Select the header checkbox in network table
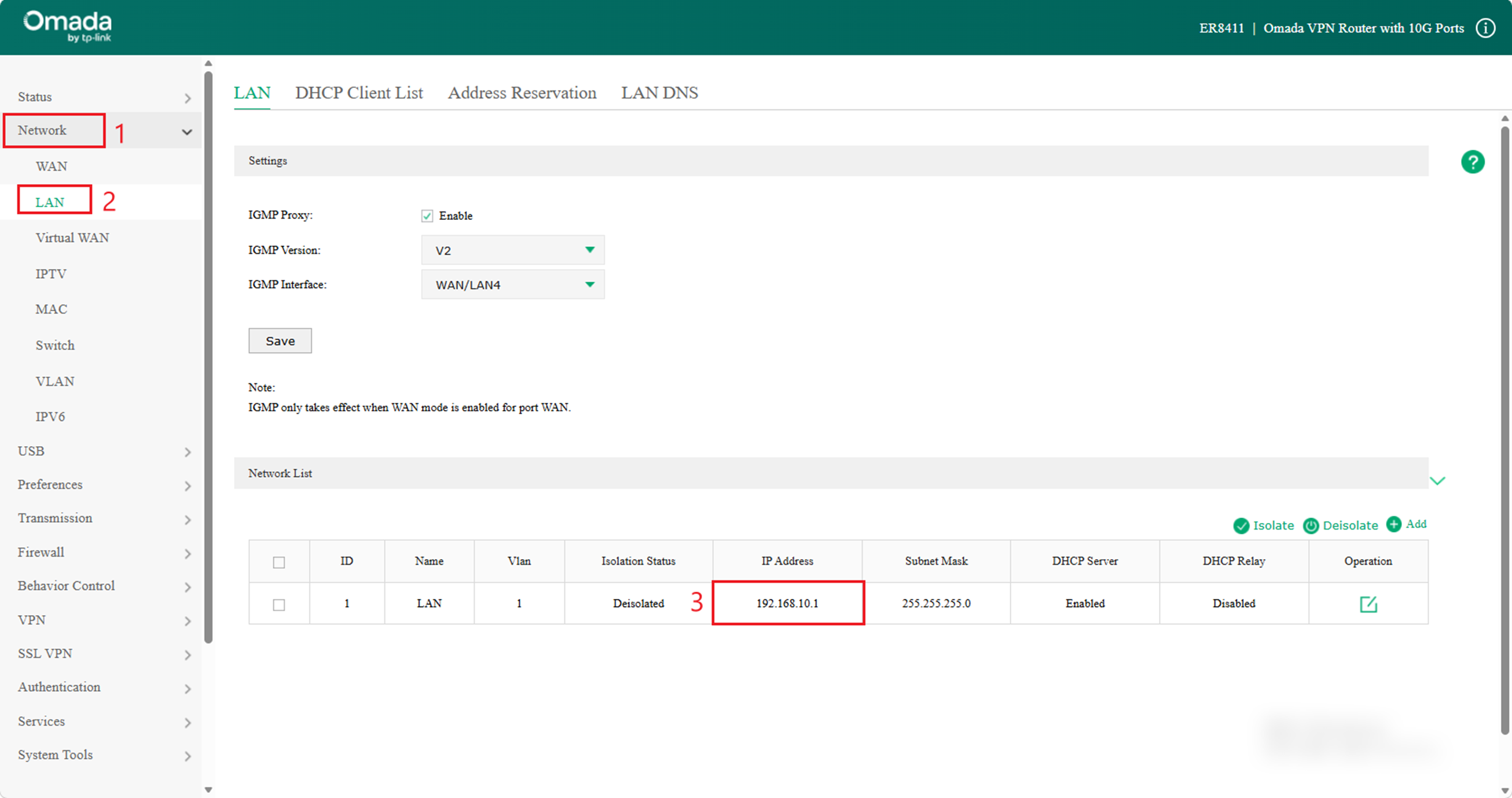The image size is (1512, 798). [279, 561]
